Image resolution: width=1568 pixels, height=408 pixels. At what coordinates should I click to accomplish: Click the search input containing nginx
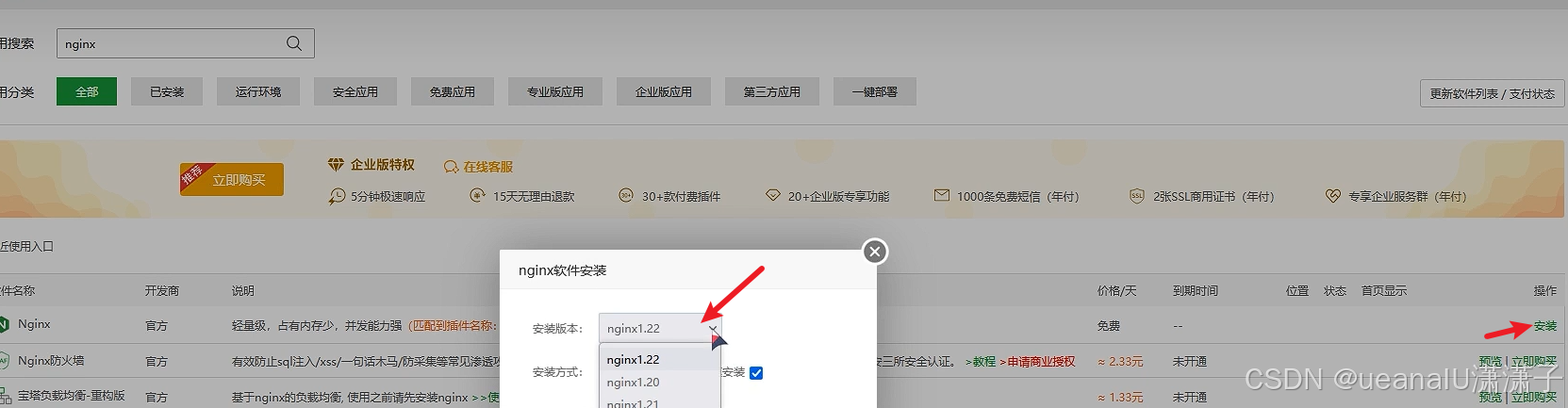(x=186, y=43)
